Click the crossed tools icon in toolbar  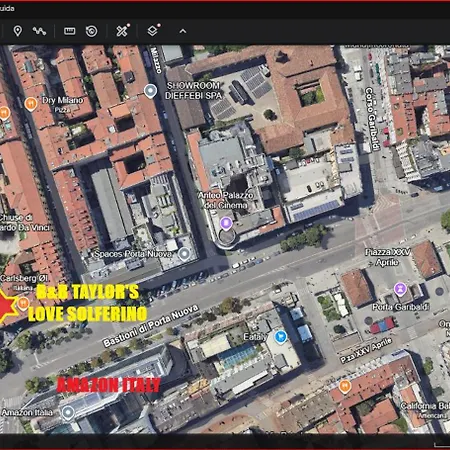tap(122, 31)
